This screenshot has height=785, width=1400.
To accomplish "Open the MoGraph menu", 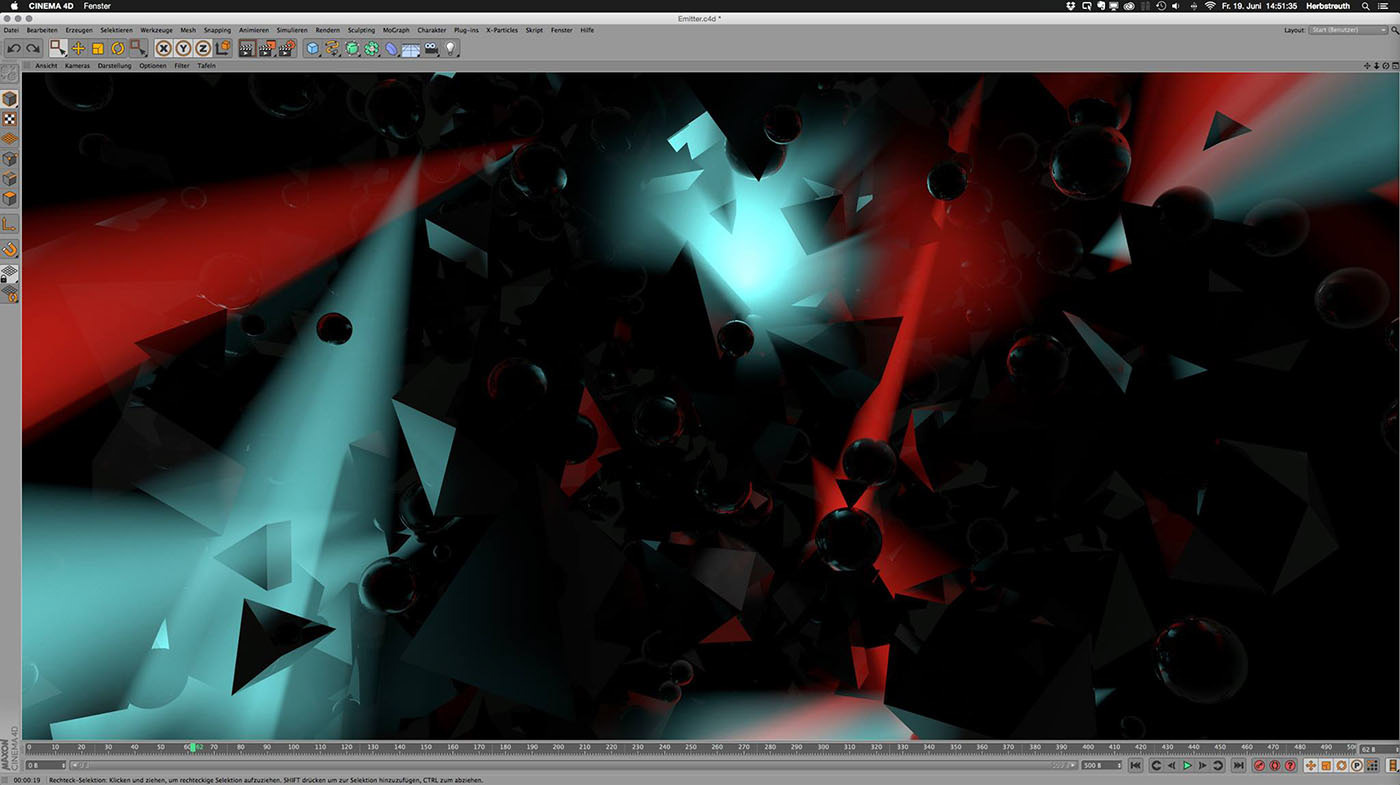I will tap(396, 30).
